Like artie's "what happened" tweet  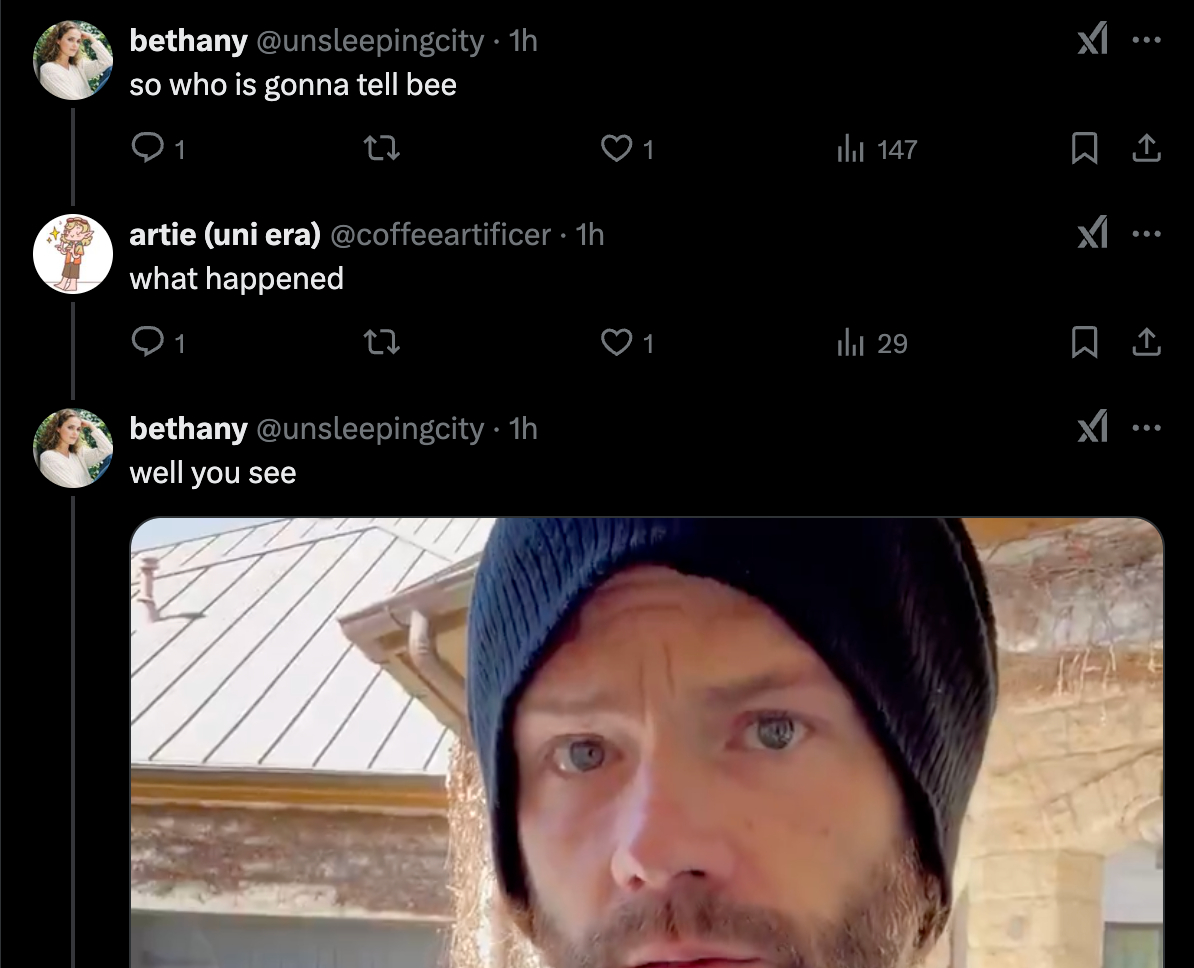coord(615,343)
